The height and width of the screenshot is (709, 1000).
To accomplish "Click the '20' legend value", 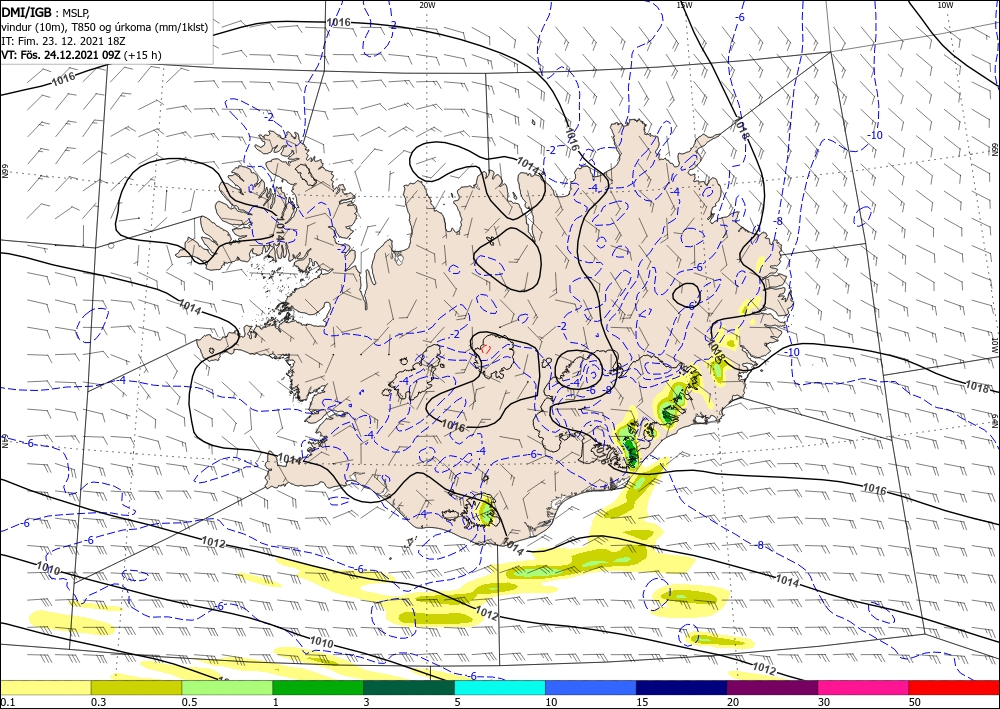I will (x=733, y=702).
